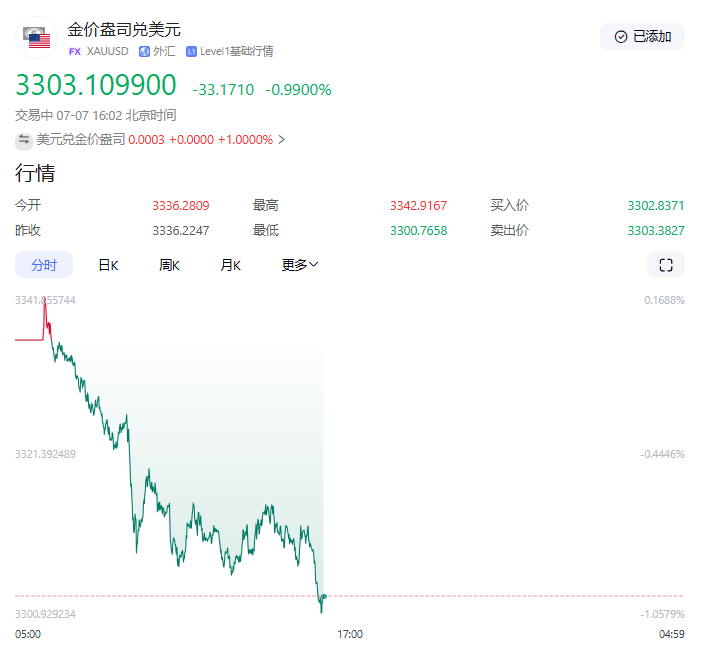Click the 17:00 time axis label
Image resolution: width=704 pixels, height=650 pixels.
click(x=350, y=634)
